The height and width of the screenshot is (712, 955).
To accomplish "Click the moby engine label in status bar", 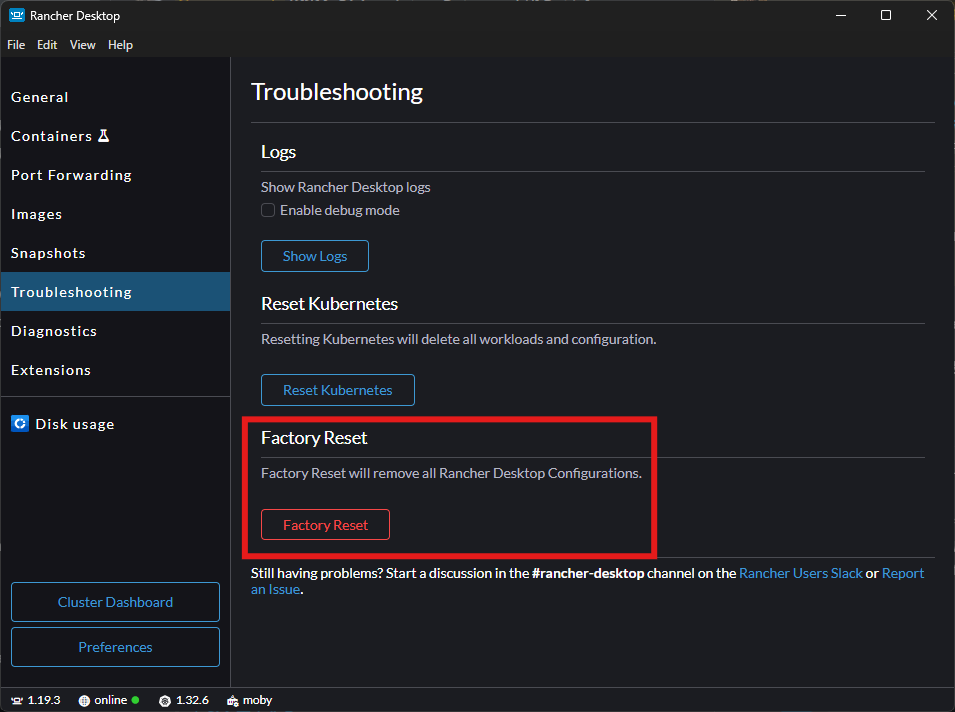I will [x=258, y=700].
